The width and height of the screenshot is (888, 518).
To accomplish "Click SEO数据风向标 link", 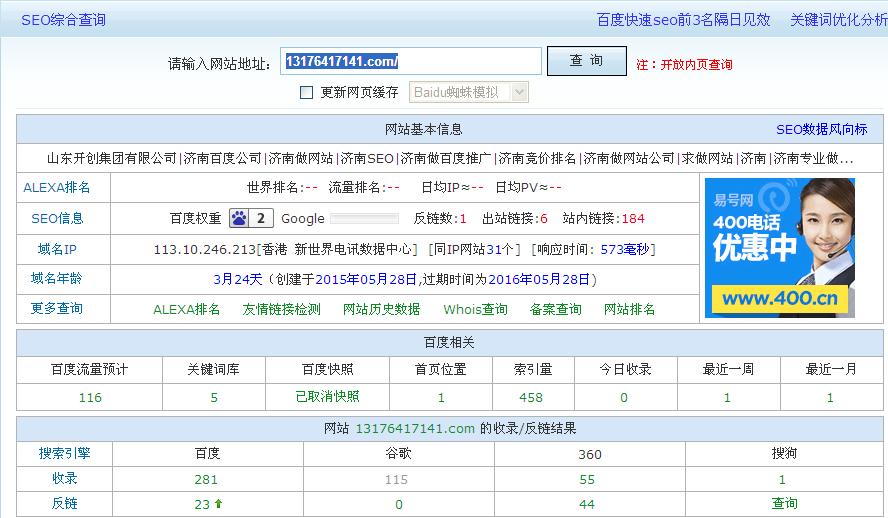I will coord(821,130).
